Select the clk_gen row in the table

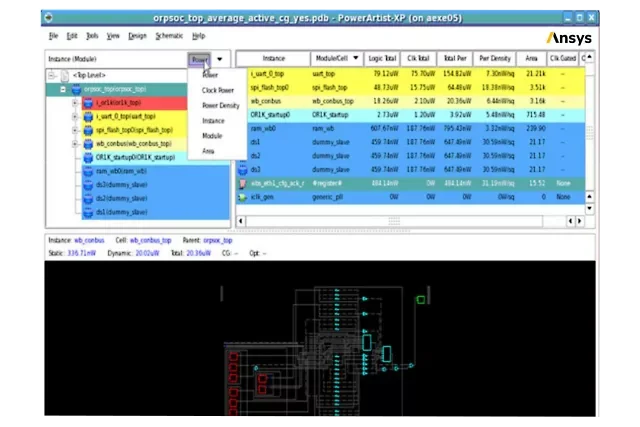point(410,197)
